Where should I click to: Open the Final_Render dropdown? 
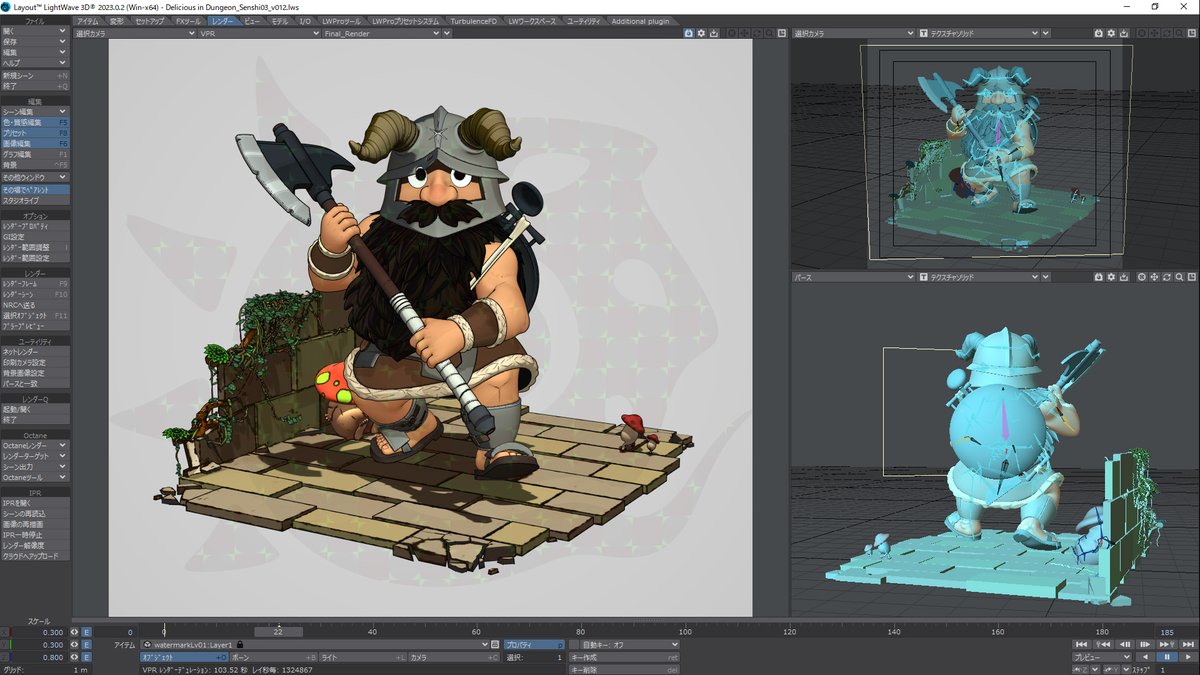[381, 33]
